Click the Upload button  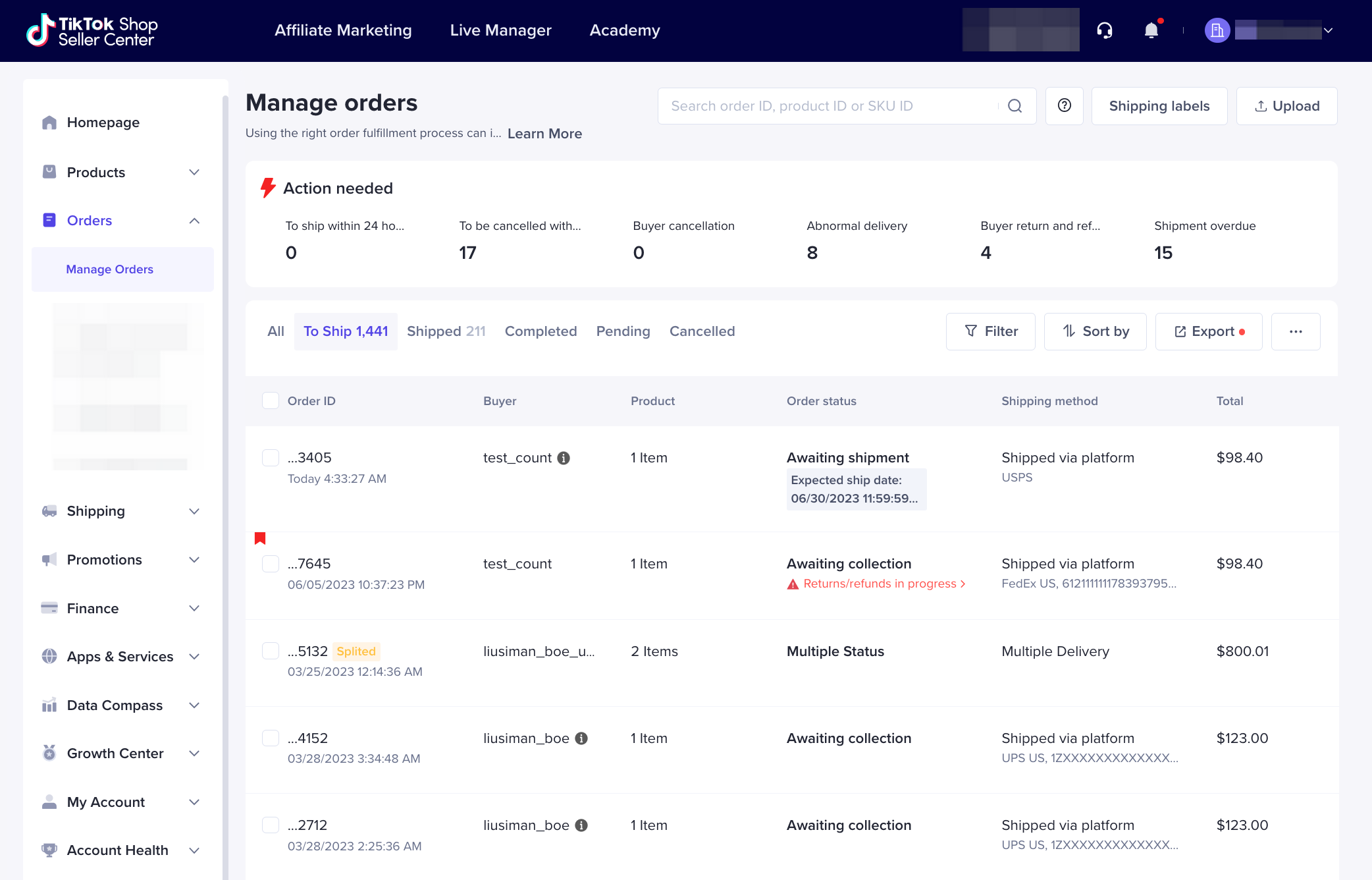point(1286,106)
